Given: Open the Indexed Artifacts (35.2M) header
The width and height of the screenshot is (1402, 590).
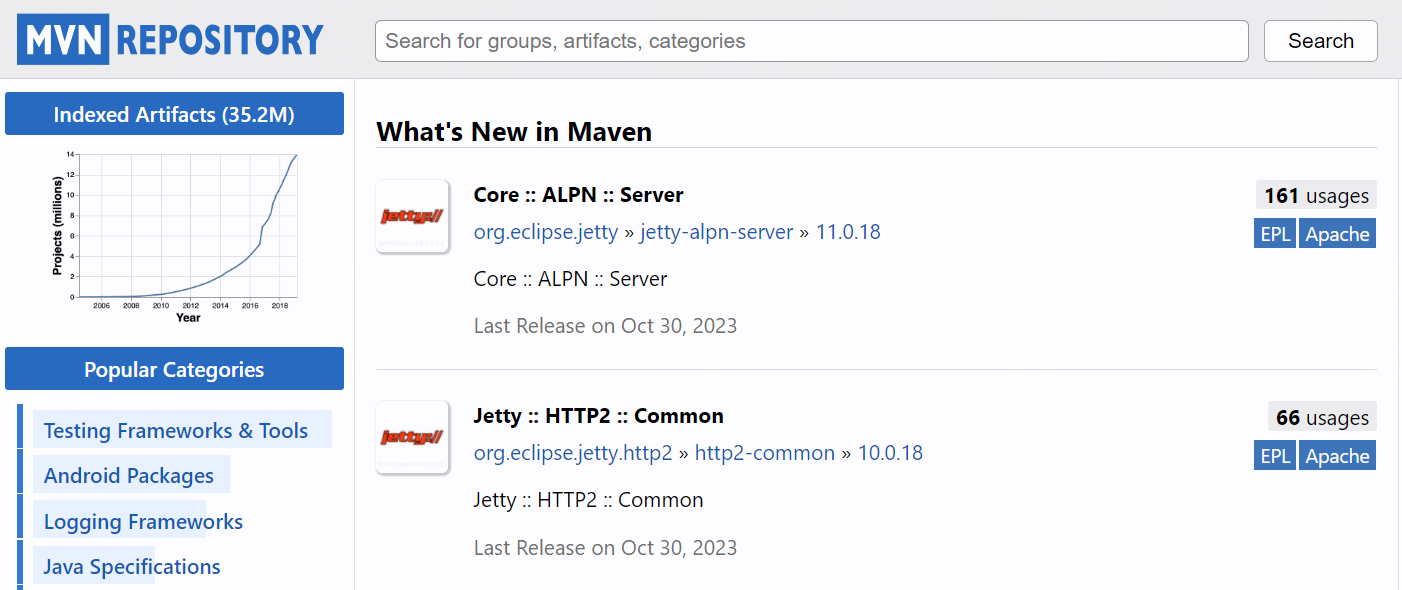Looking at the screenshot, I should [174, 114].
